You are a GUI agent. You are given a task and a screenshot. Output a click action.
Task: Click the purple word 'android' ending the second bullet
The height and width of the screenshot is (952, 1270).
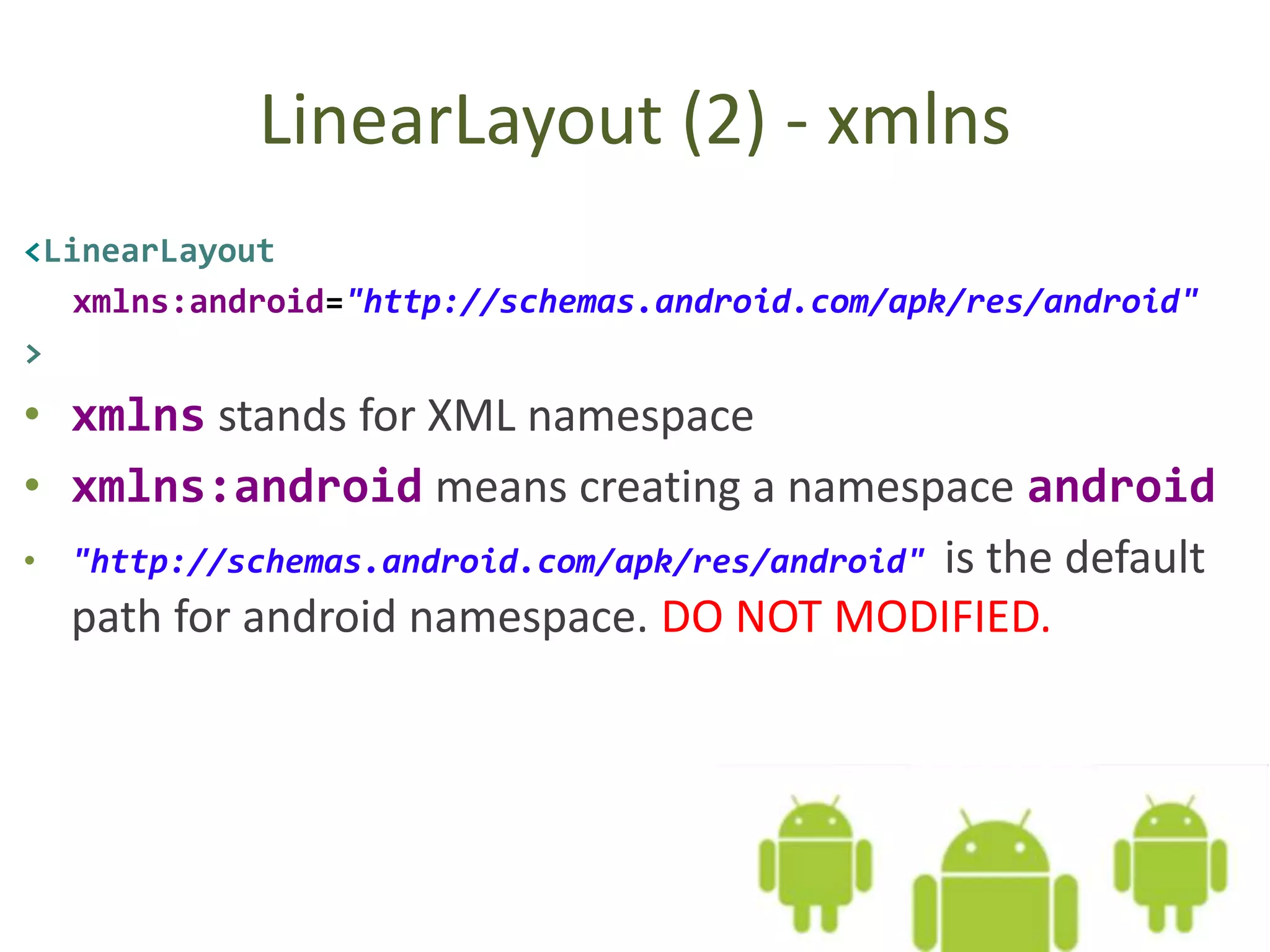pos(1121,487)
